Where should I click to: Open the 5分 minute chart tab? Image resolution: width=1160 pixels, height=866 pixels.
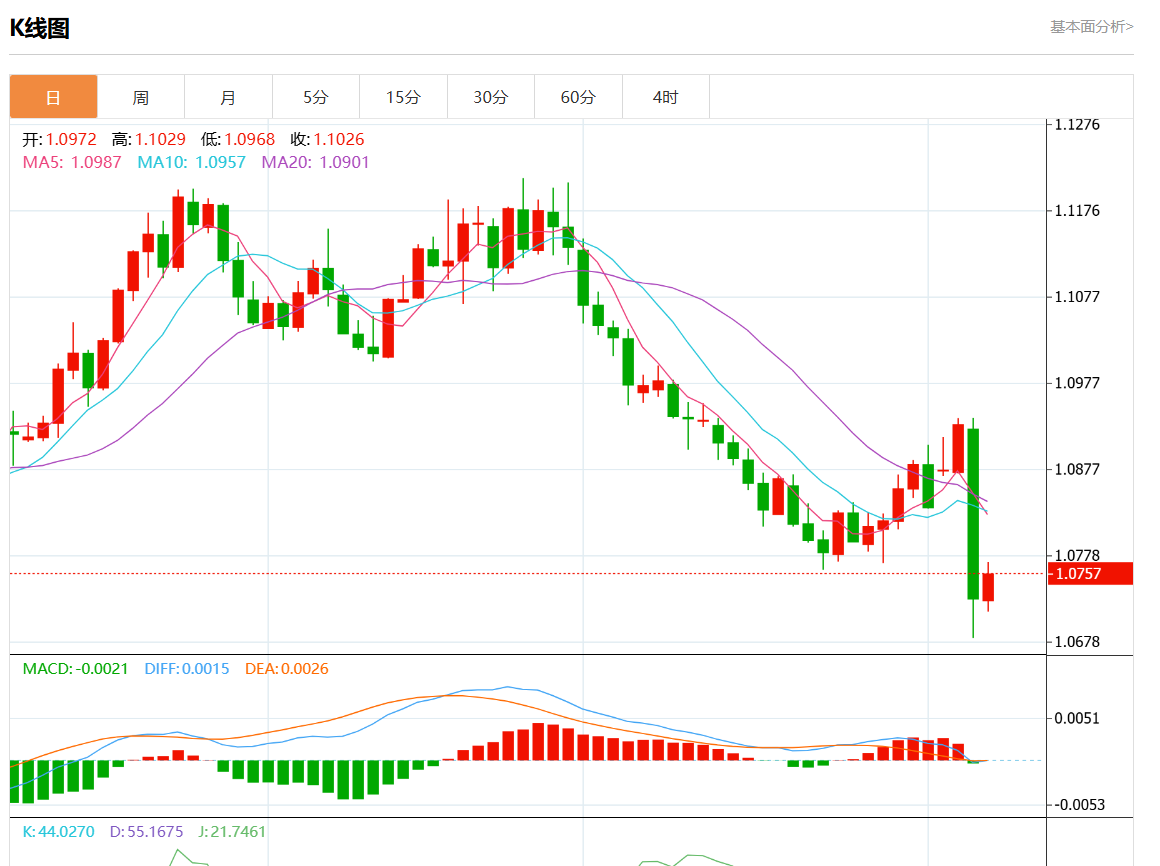pos(316,97)
